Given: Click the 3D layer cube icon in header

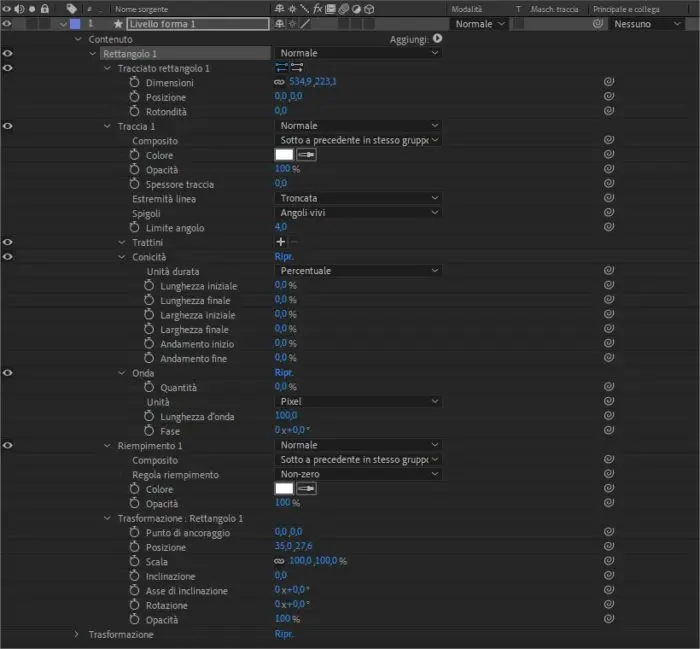Looking at the screenshot, I should click(x=369, y=9).
